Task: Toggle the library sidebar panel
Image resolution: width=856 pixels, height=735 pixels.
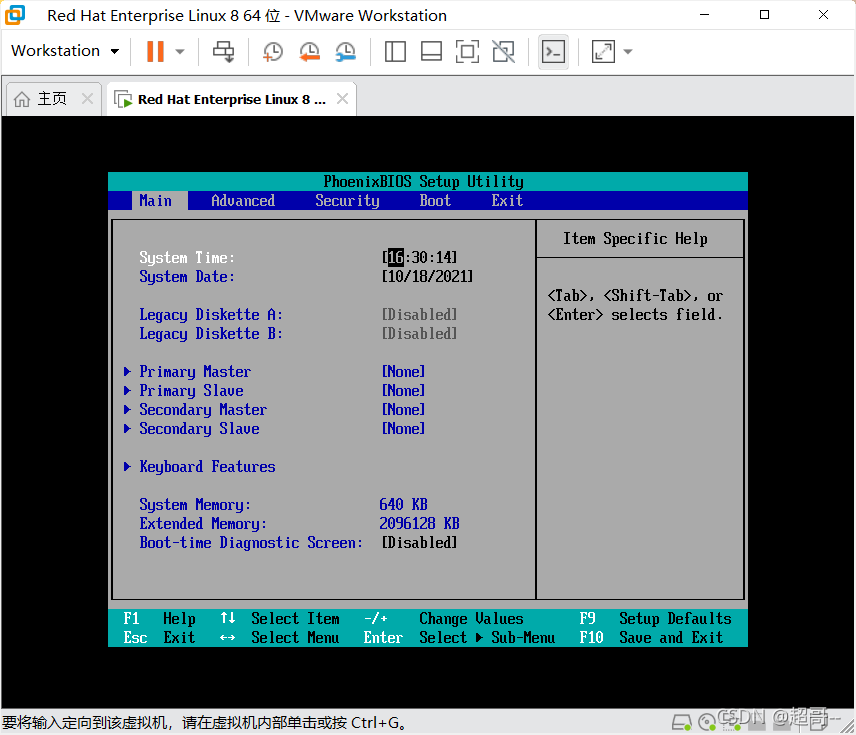Action: coord(395,52)
